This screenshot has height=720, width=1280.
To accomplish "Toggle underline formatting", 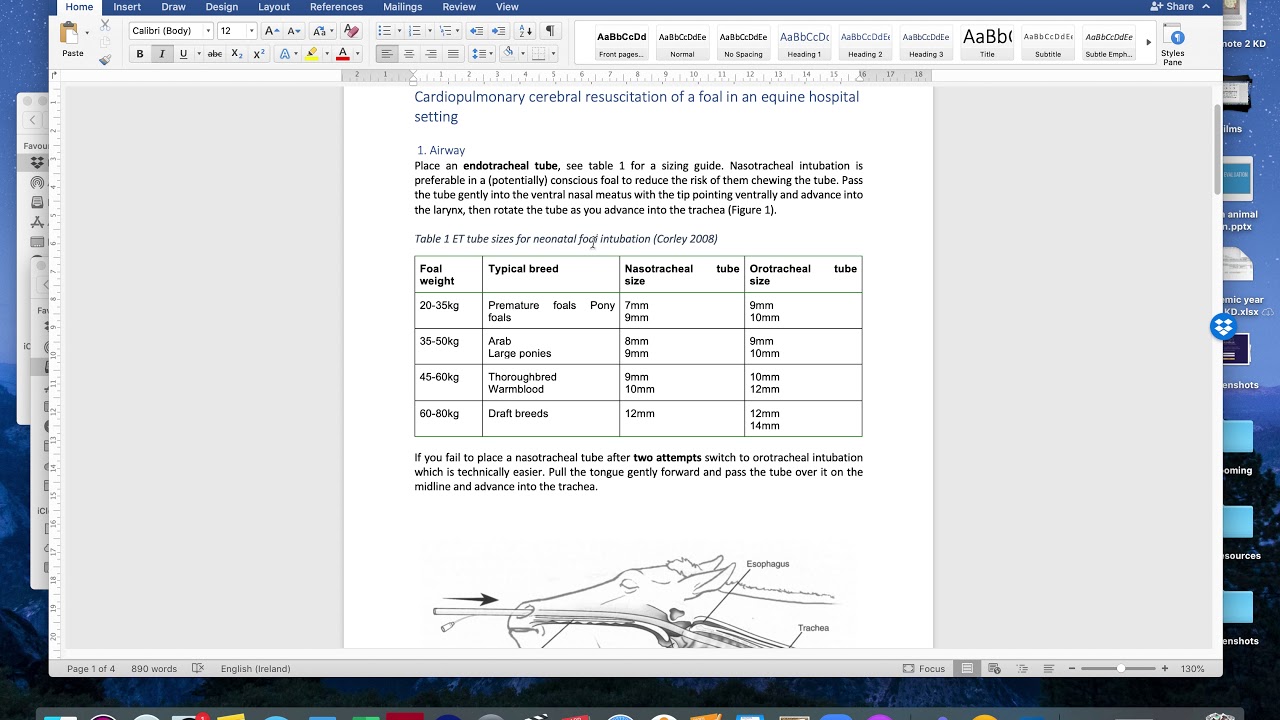I will [183, 54].
